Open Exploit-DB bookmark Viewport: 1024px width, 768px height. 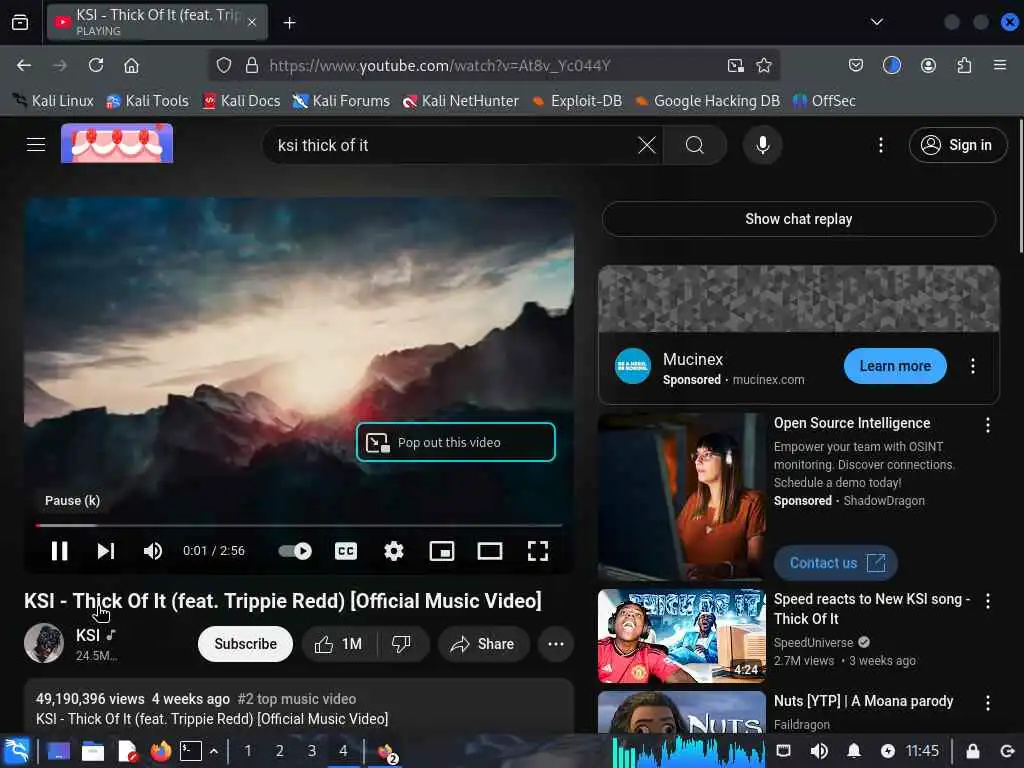(x=577, y=101)
